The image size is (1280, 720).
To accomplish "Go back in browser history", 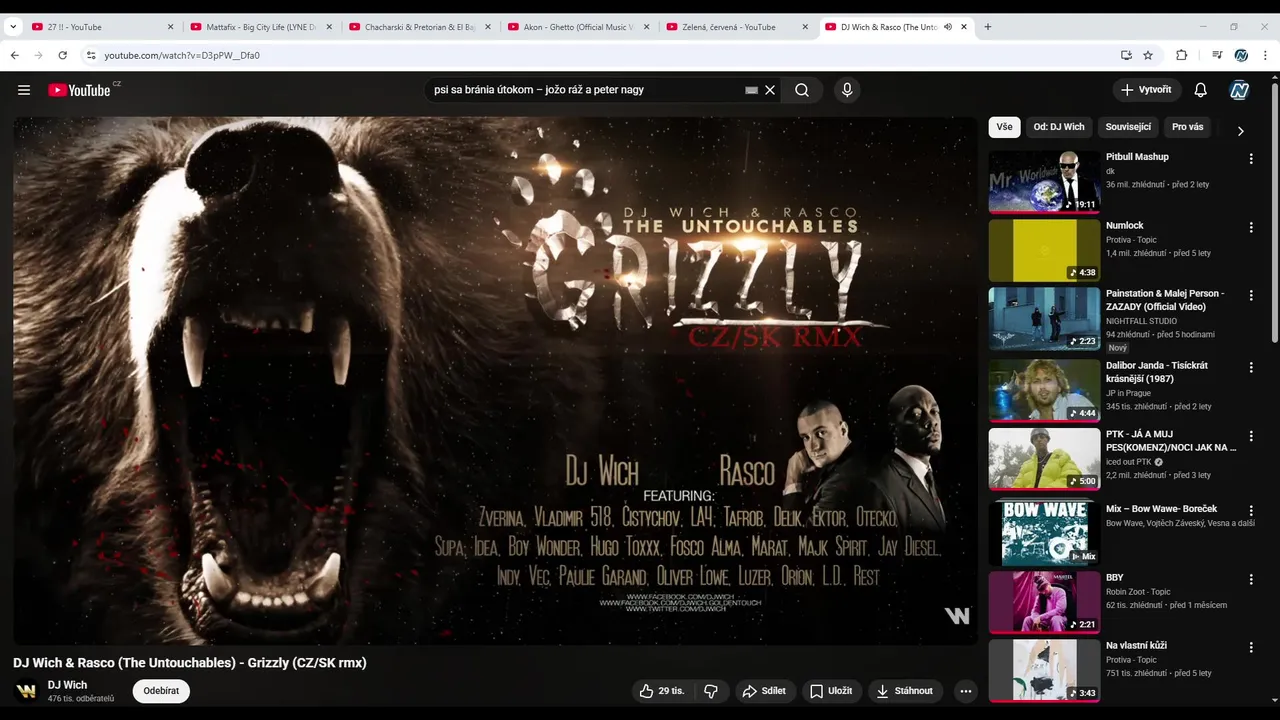I will pos(15,55).
